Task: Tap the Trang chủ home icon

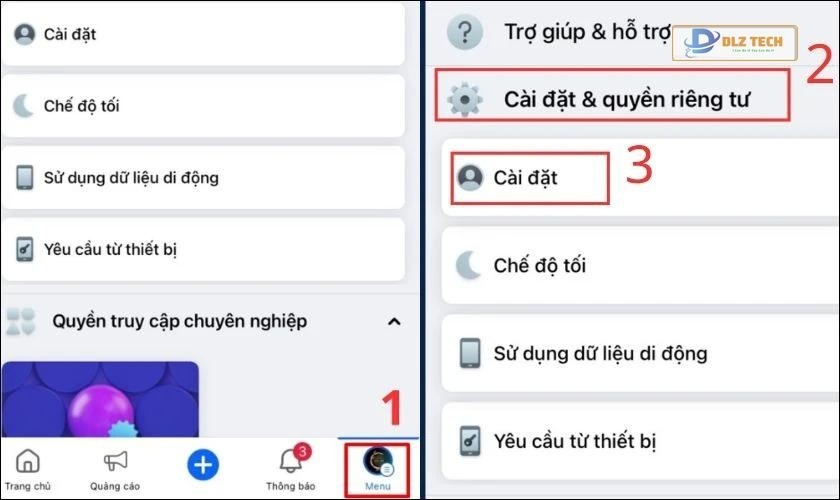Action: coord(27,460)
